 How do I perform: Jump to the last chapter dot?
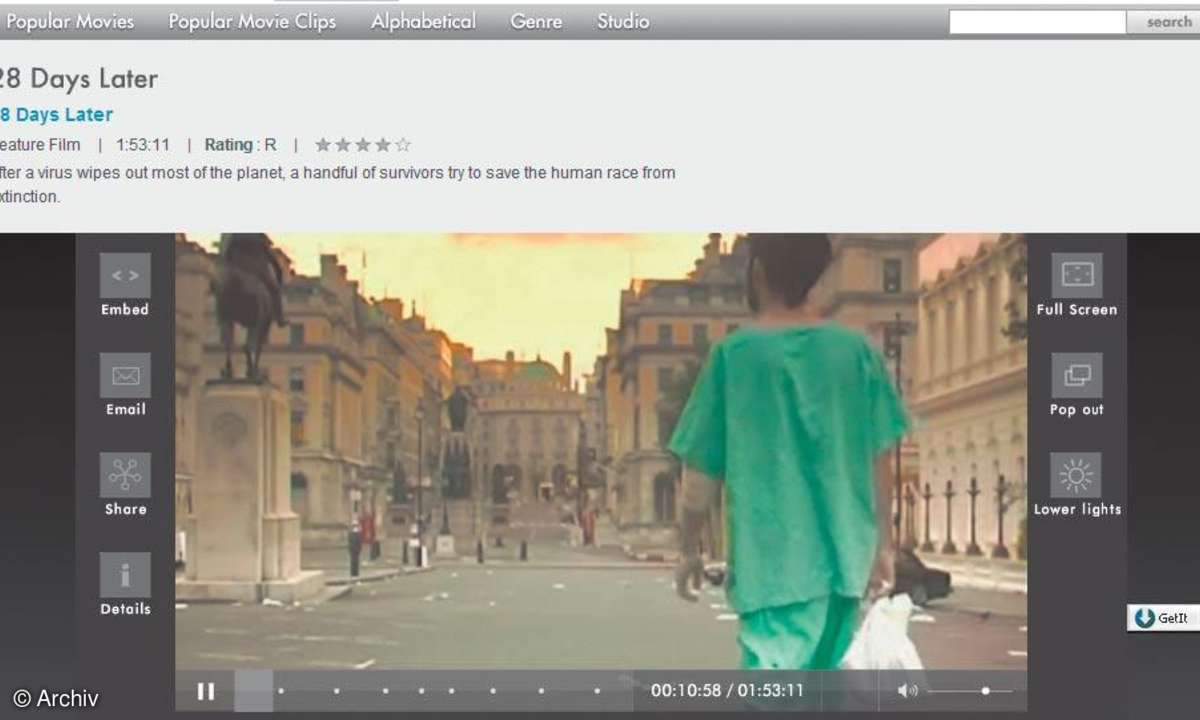click(x=597, y=690)
